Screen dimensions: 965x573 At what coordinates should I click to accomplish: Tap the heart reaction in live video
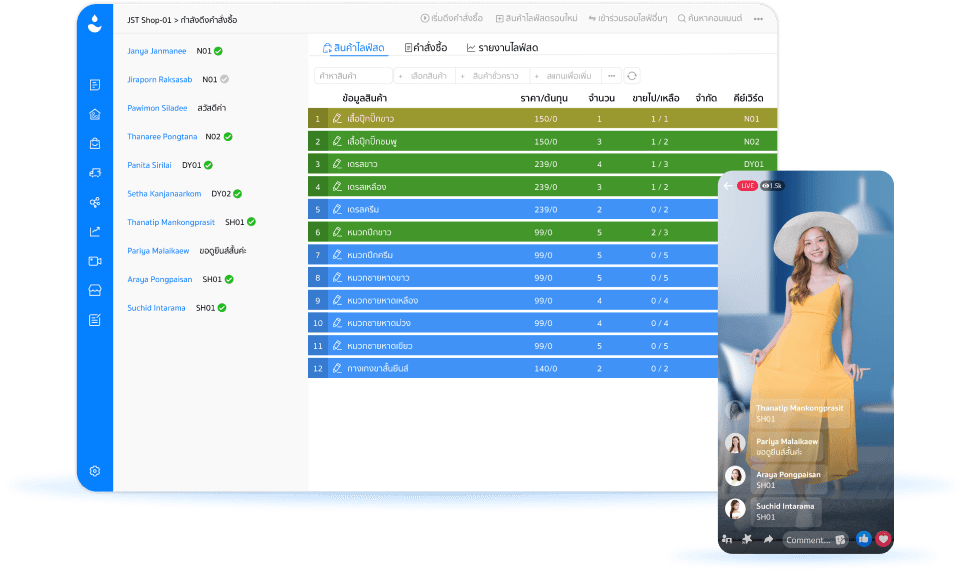point(883,539)
